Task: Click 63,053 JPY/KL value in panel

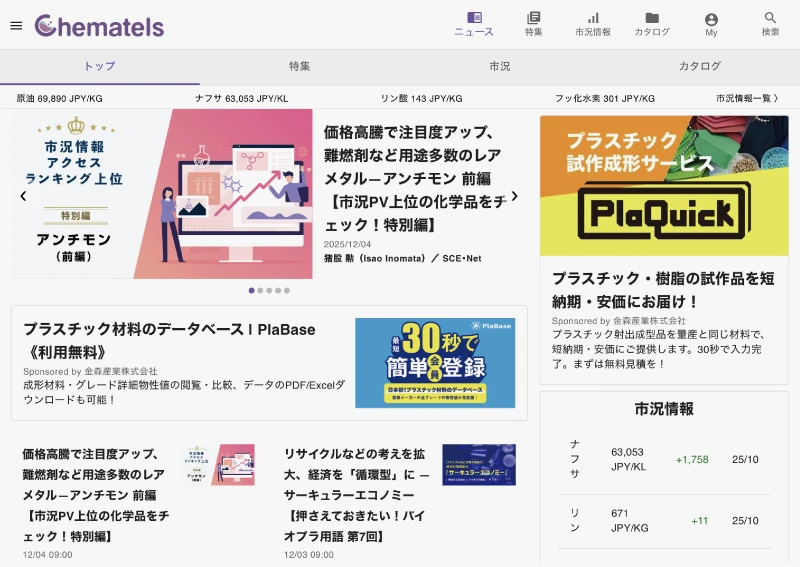Action: 629,459
